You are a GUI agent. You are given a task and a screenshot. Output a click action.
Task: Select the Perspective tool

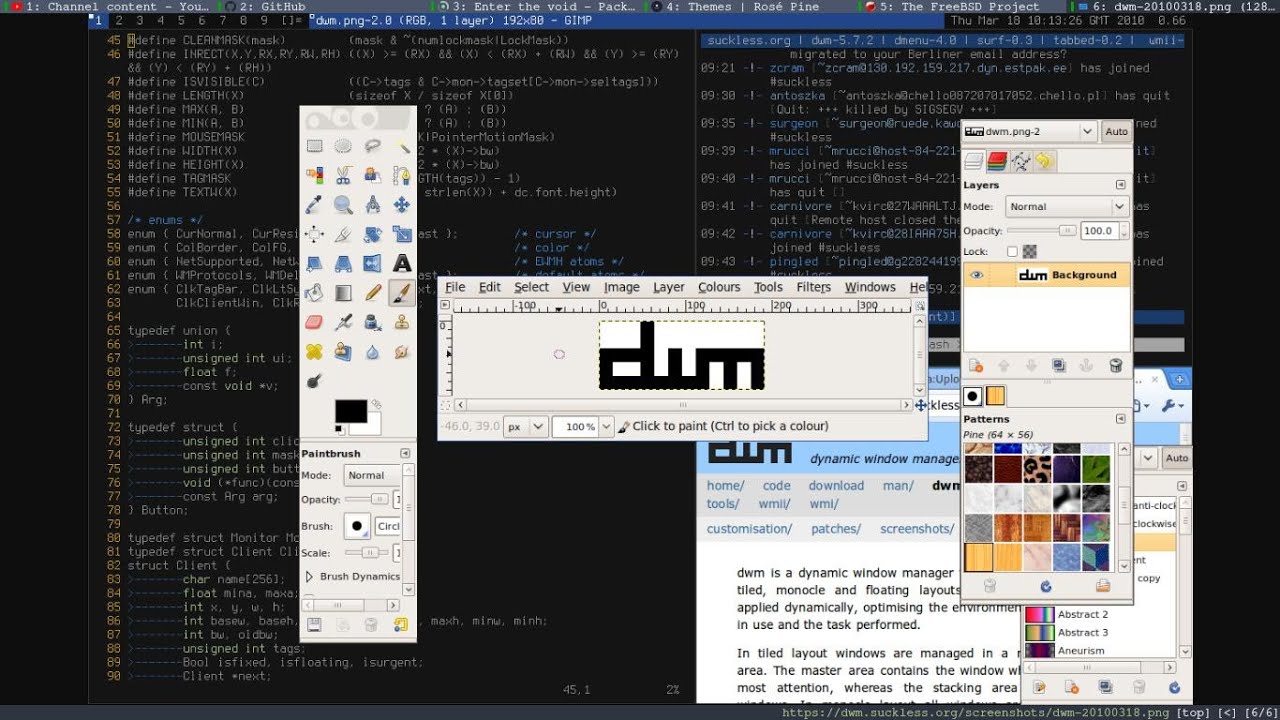[x=343, y=264]
